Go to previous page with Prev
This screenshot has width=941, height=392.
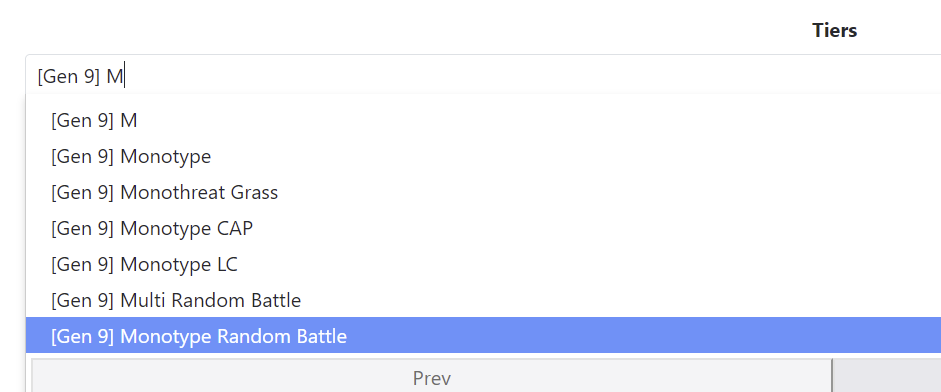(431, 376)
